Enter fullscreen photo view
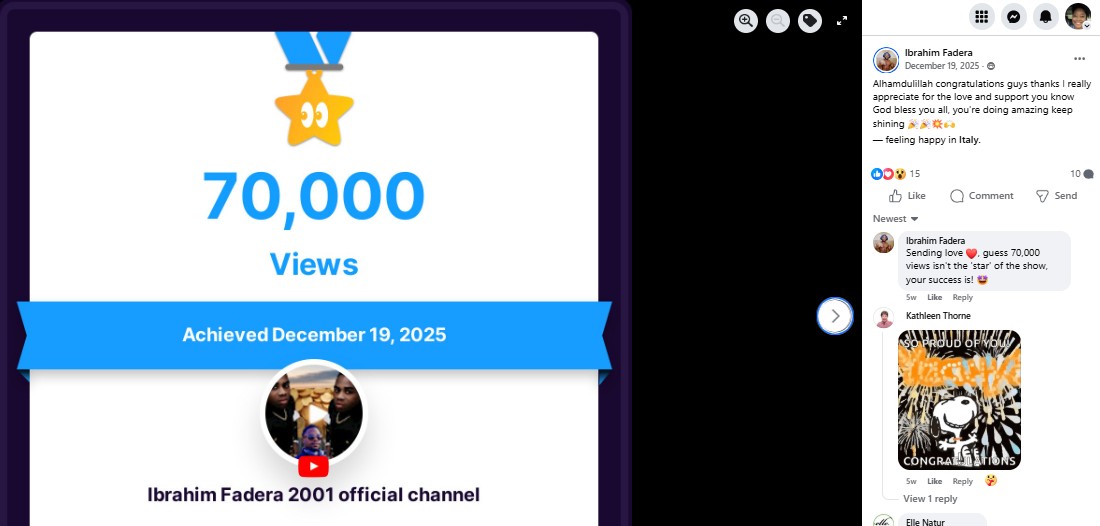The width and height of the screenshot is (1100, 526). click(842, 20)
